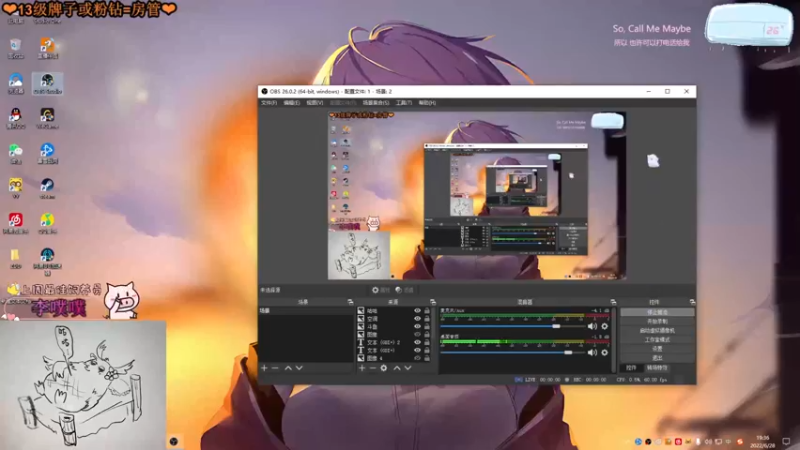Switch to the 转场特效 tab
The height and width of the screenshot is (450, 800).
point(657,368)
